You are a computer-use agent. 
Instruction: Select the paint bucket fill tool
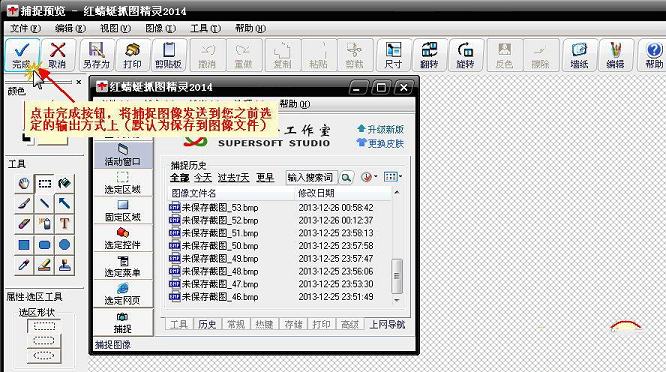point(65,183)
